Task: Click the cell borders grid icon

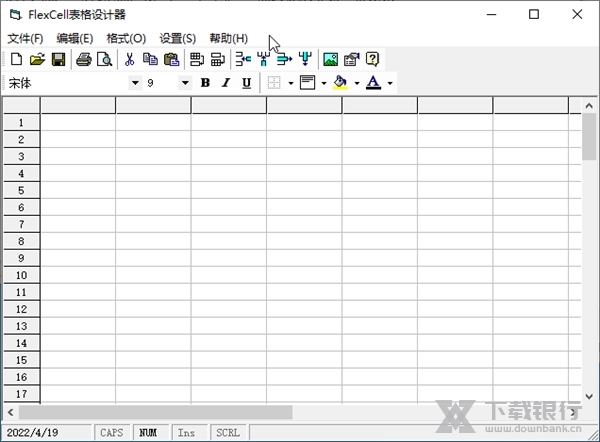Action: [x=274, y=83]
